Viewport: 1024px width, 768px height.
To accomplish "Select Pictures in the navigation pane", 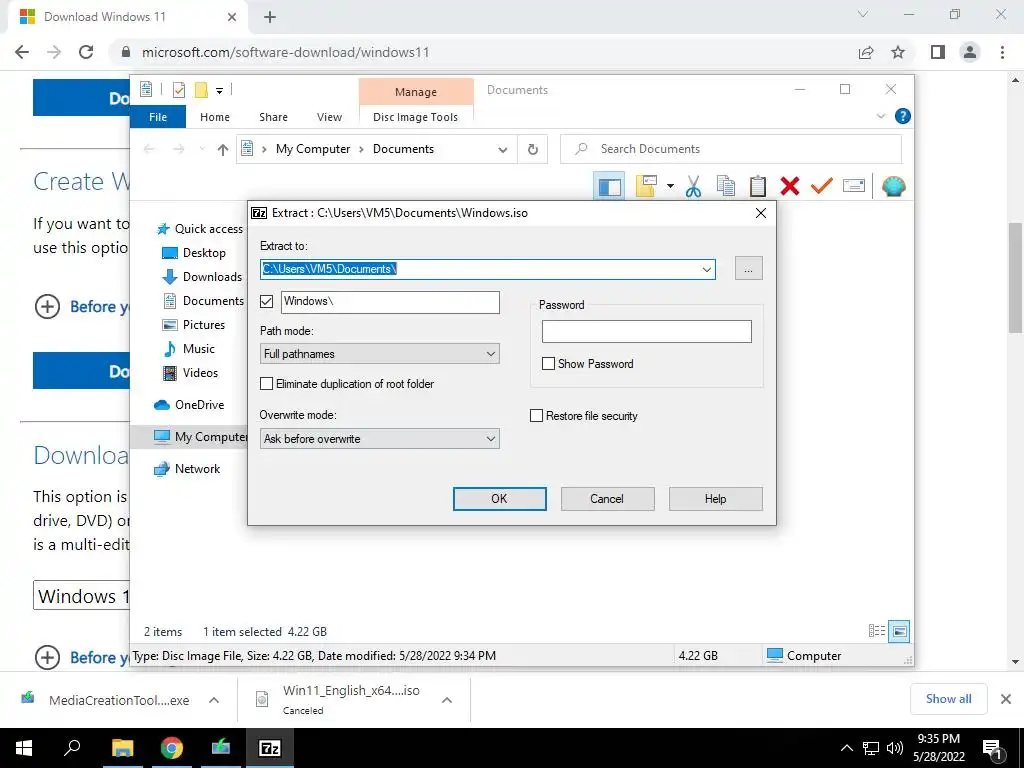I will click(193, 325).
